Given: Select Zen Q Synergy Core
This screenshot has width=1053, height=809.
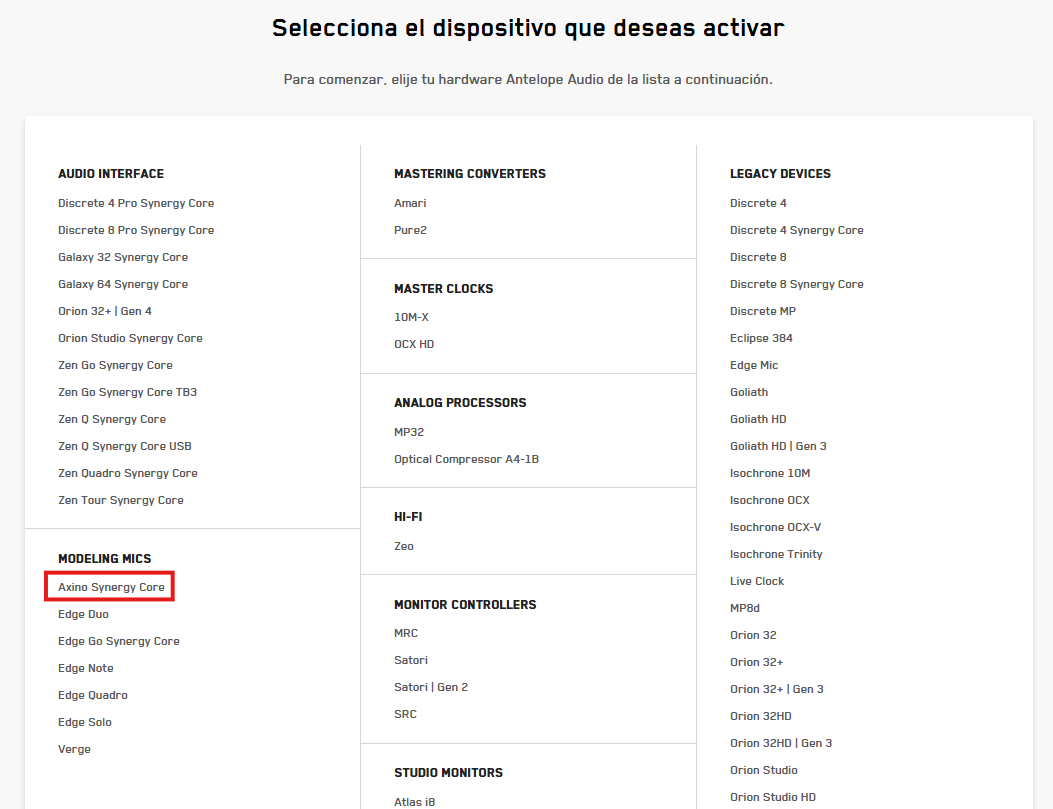Looking at the screenshot, I should coord(112,419).
